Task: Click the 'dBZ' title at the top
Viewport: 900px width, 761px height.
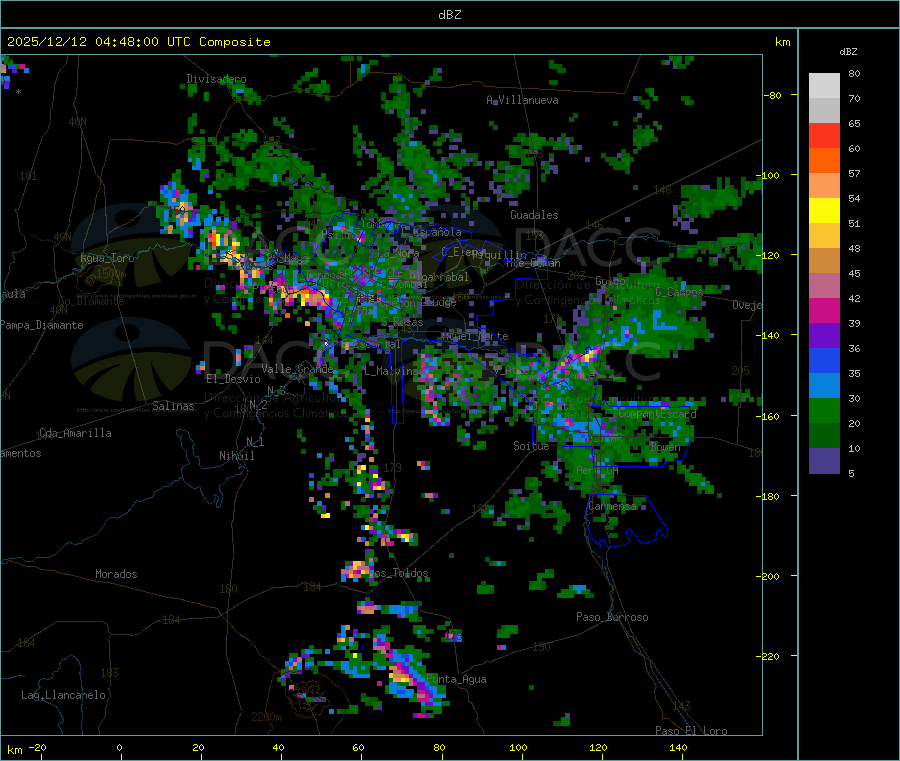Action: pos(449,15)
